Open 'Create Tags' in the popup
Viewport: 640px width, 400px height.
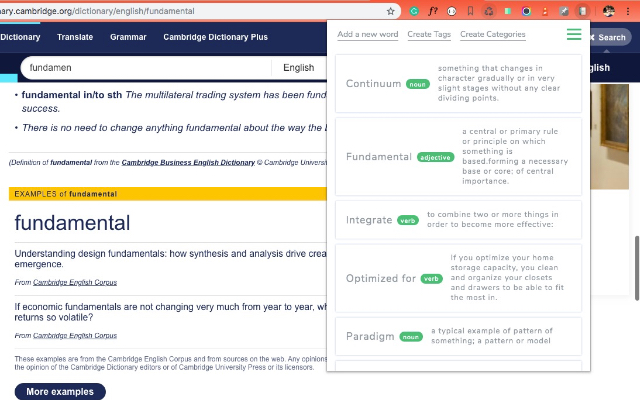(x=429, y=34)
